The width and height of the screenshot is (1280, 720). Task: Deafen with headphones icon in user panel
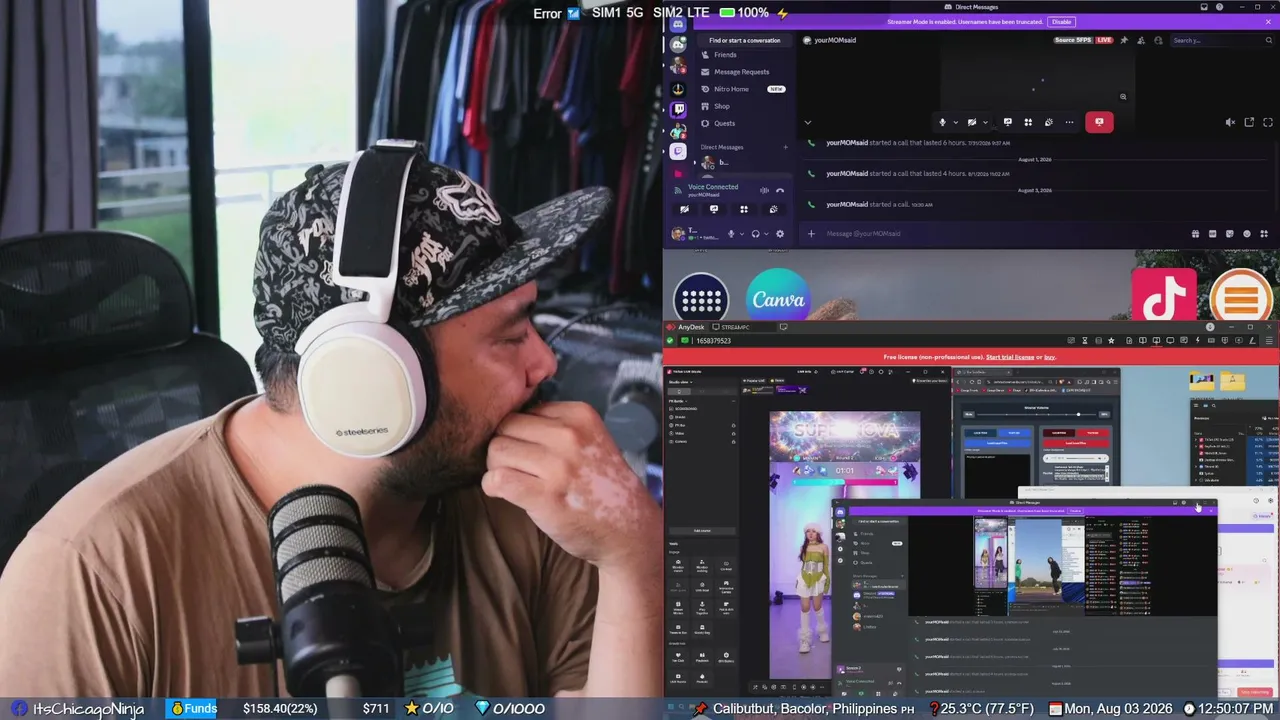[755, 234]
